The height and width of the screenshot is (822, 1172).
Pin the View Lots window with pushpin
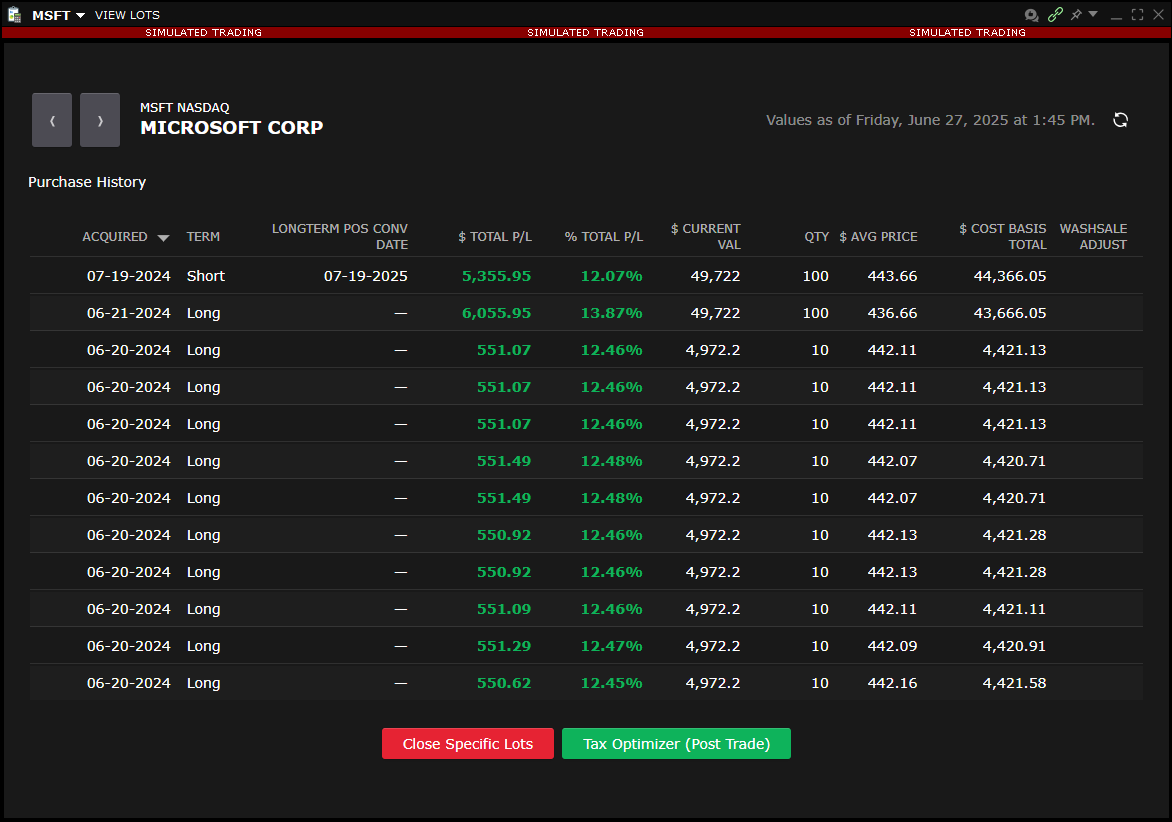[x=1076, y=15]
